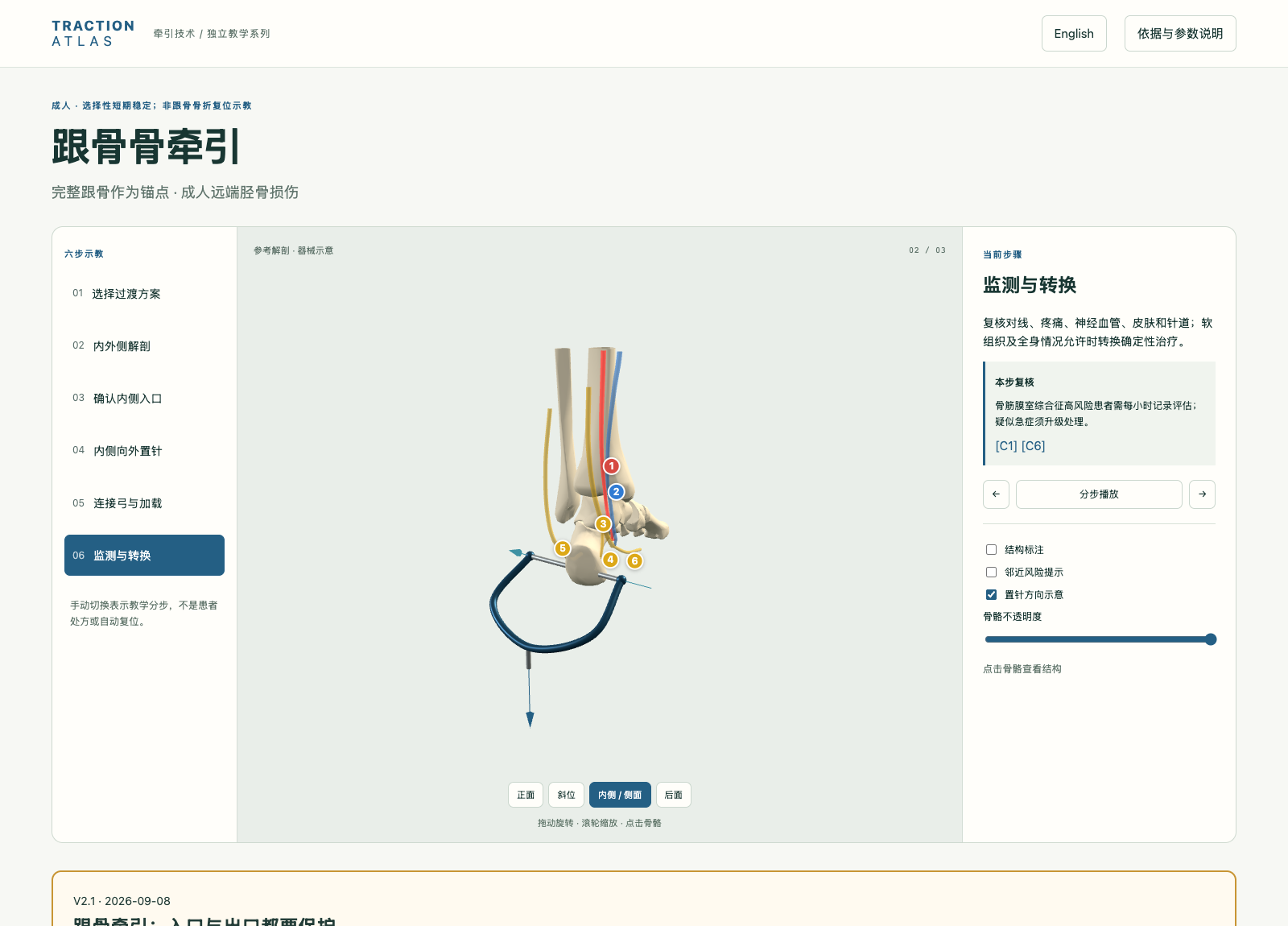This screenshot has width=1288, height=926.
Task: Click the 02 / 03 counter
Action: click(927, 250)
